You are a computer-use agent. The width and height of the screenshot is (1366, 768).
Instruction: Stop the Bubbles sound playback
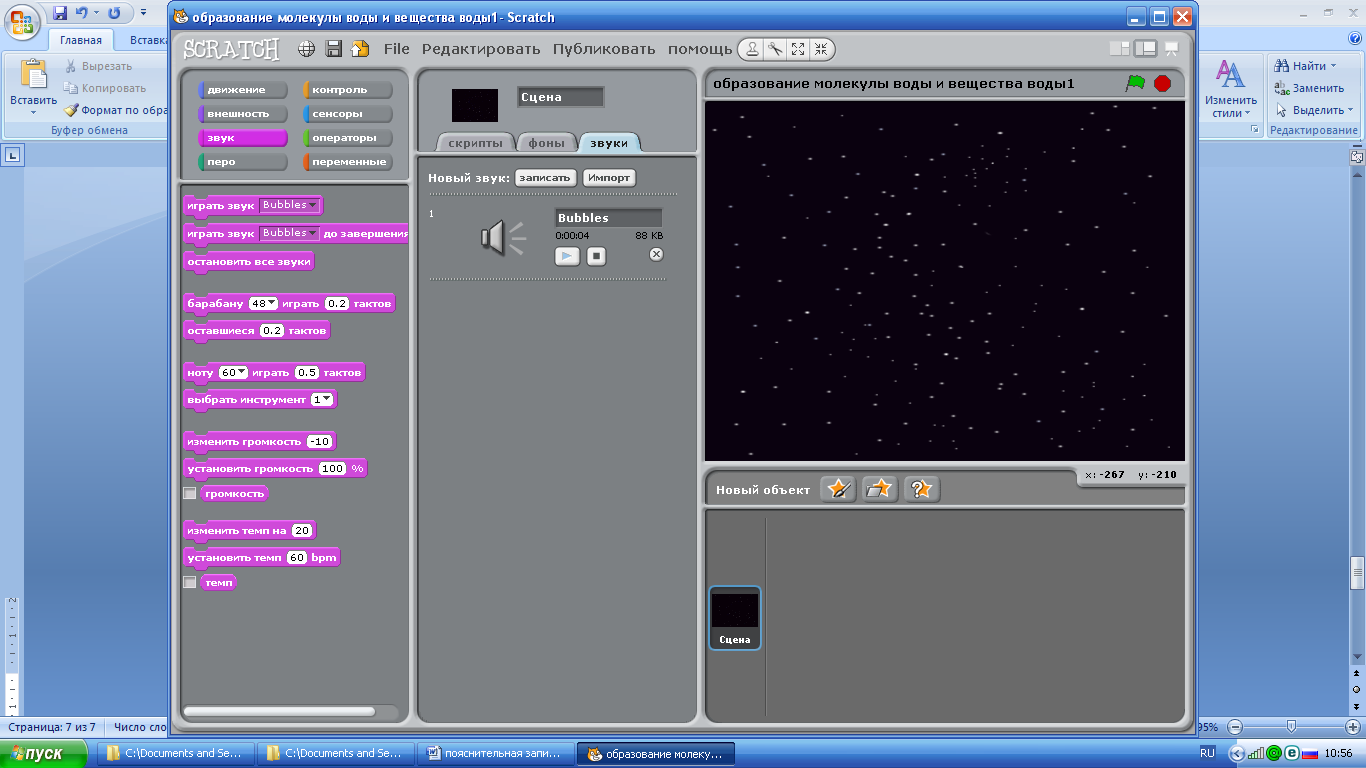pyautogui.click(x=596, y=256)
